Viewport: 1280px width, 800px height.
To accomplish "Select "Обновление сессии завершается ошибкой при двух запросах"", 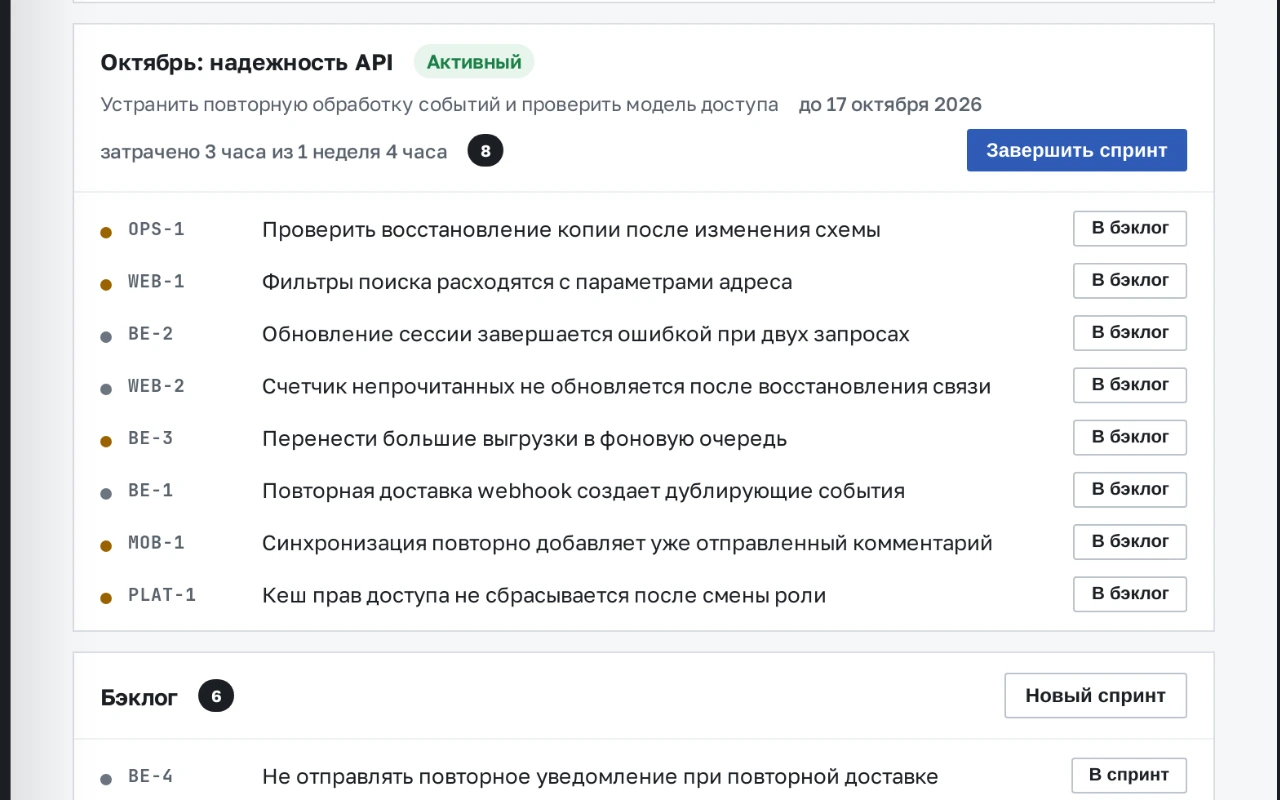I will (586, 333).
